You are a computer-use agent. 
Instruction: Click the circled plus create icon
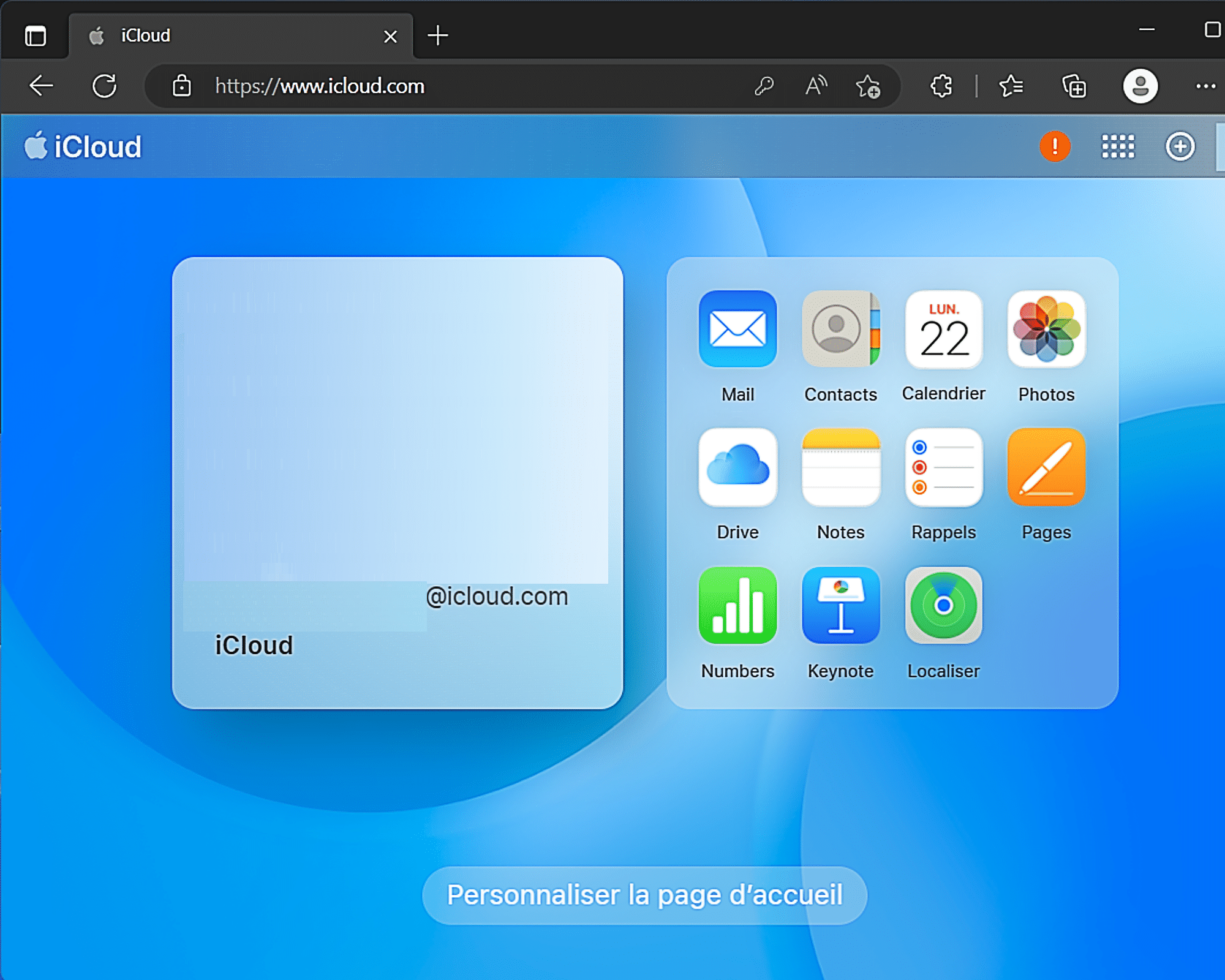1180,146
